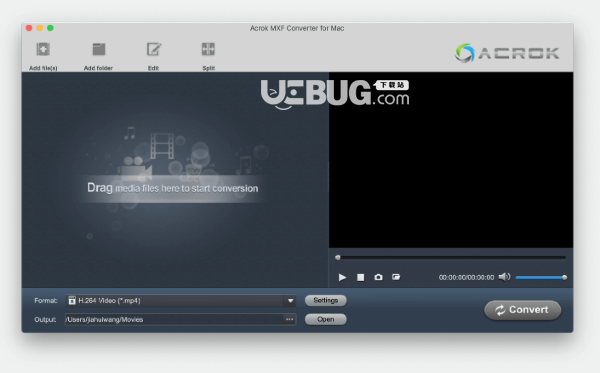Click the Add file(s) toolbar icon
The height and width of the screenshot is (373, 600).
pyautogui.click(x=43, y=49)
